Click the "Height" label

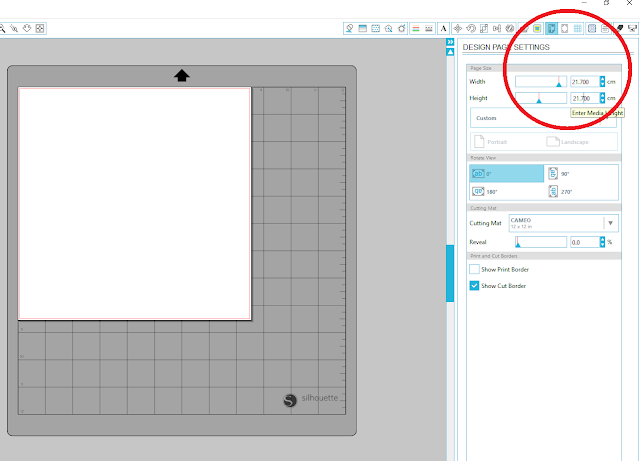[x=478, y=98]
